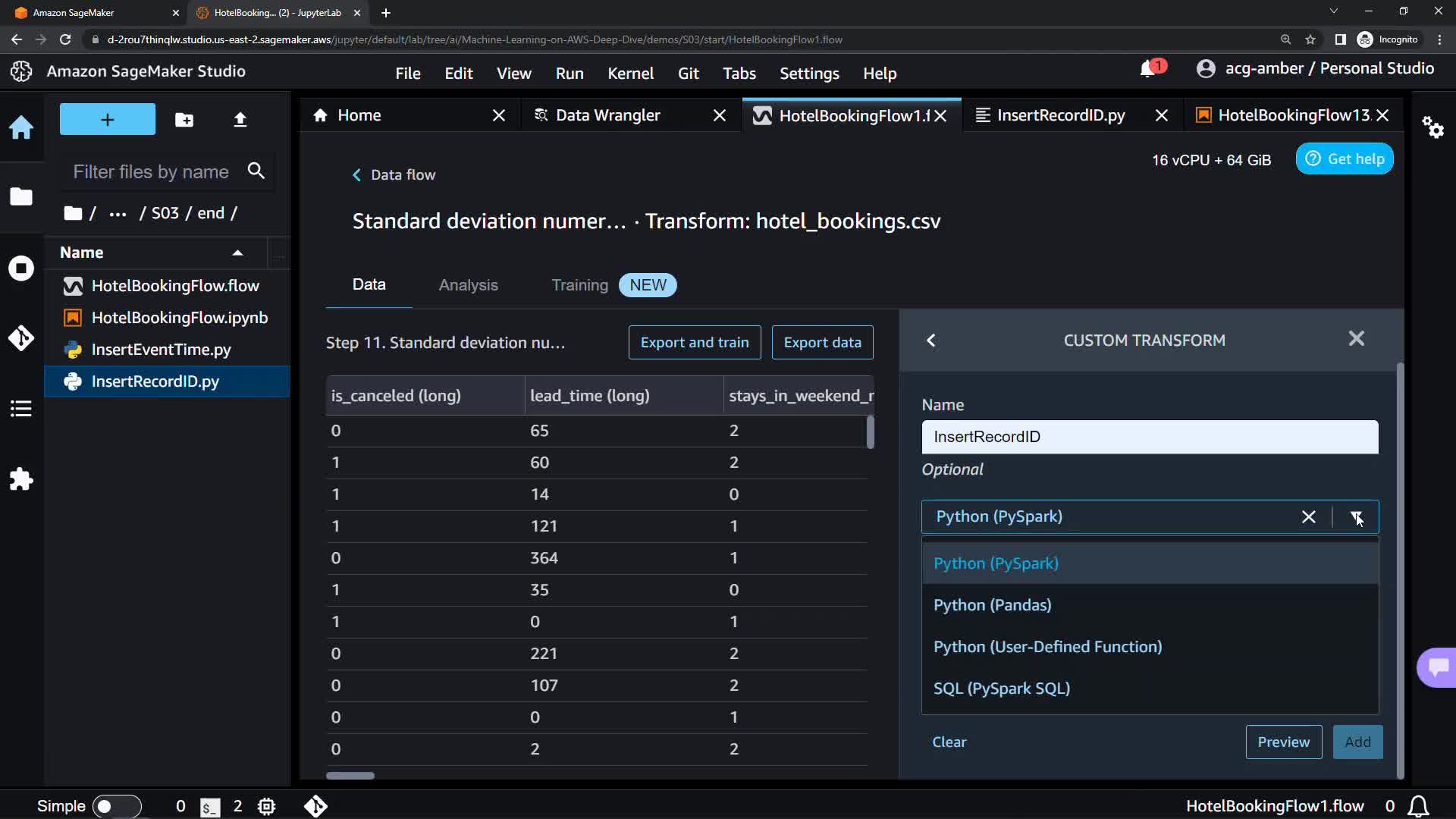Click the horizontal scrollbar under the table
Image resolution: width=1456 pixels, height=819 pixels.
[x=350, y=776]
